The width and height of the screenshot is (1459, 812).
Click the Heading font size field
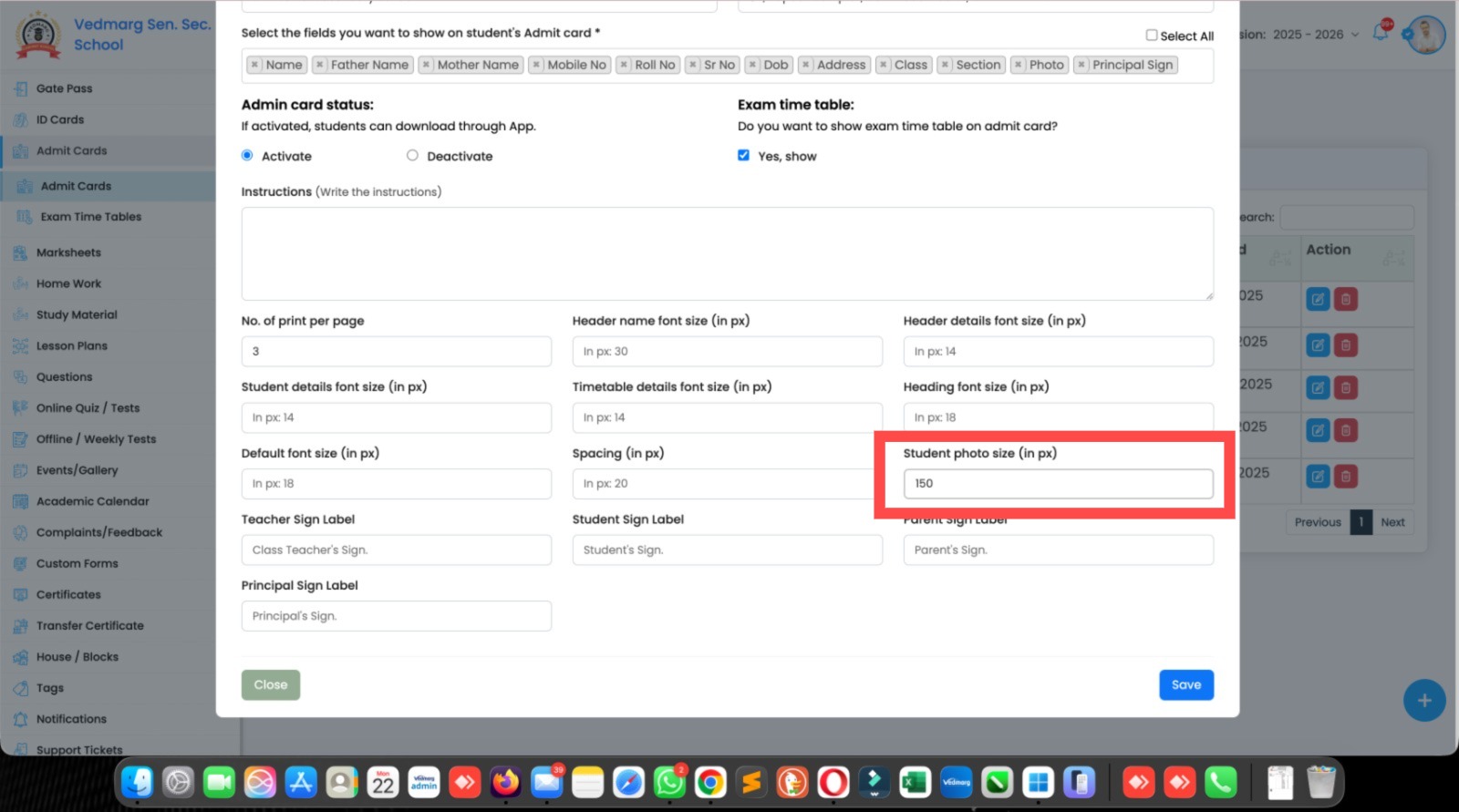[1058, 417]
